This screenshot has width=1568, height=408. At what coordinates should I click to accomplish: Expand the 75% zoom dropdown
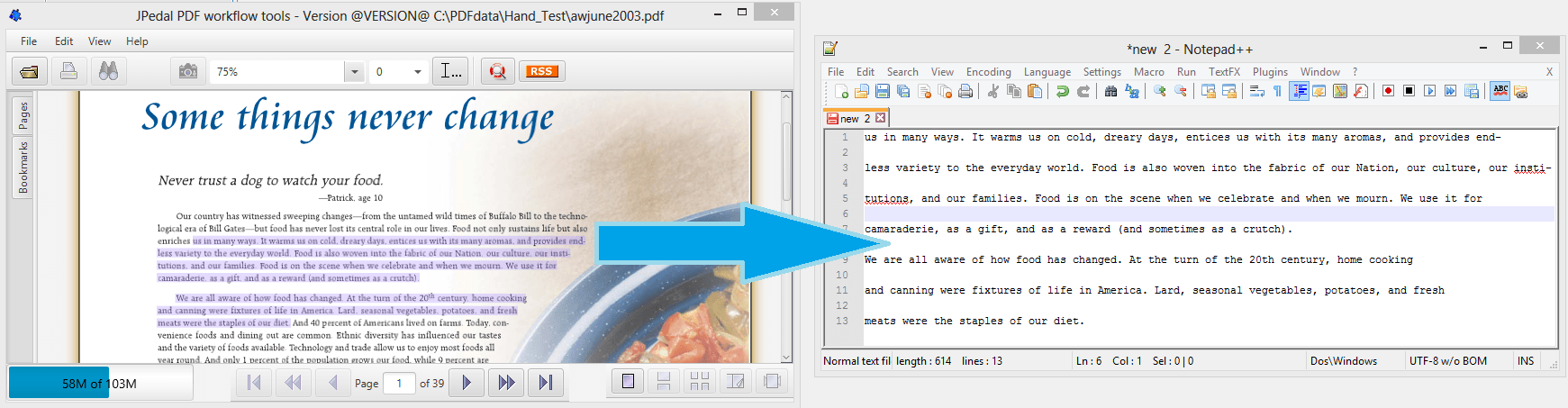pos(354,71)
